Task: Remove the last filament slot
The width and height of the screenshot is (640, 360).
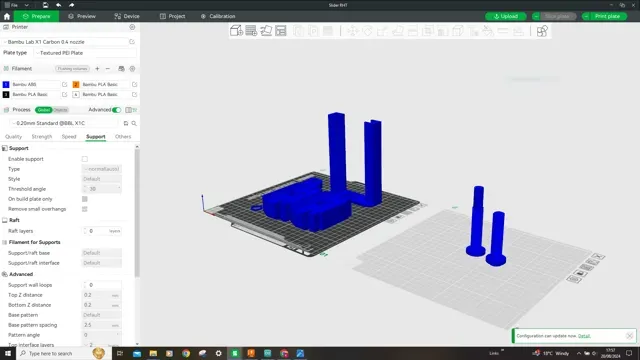Action: tap(108, 69)
